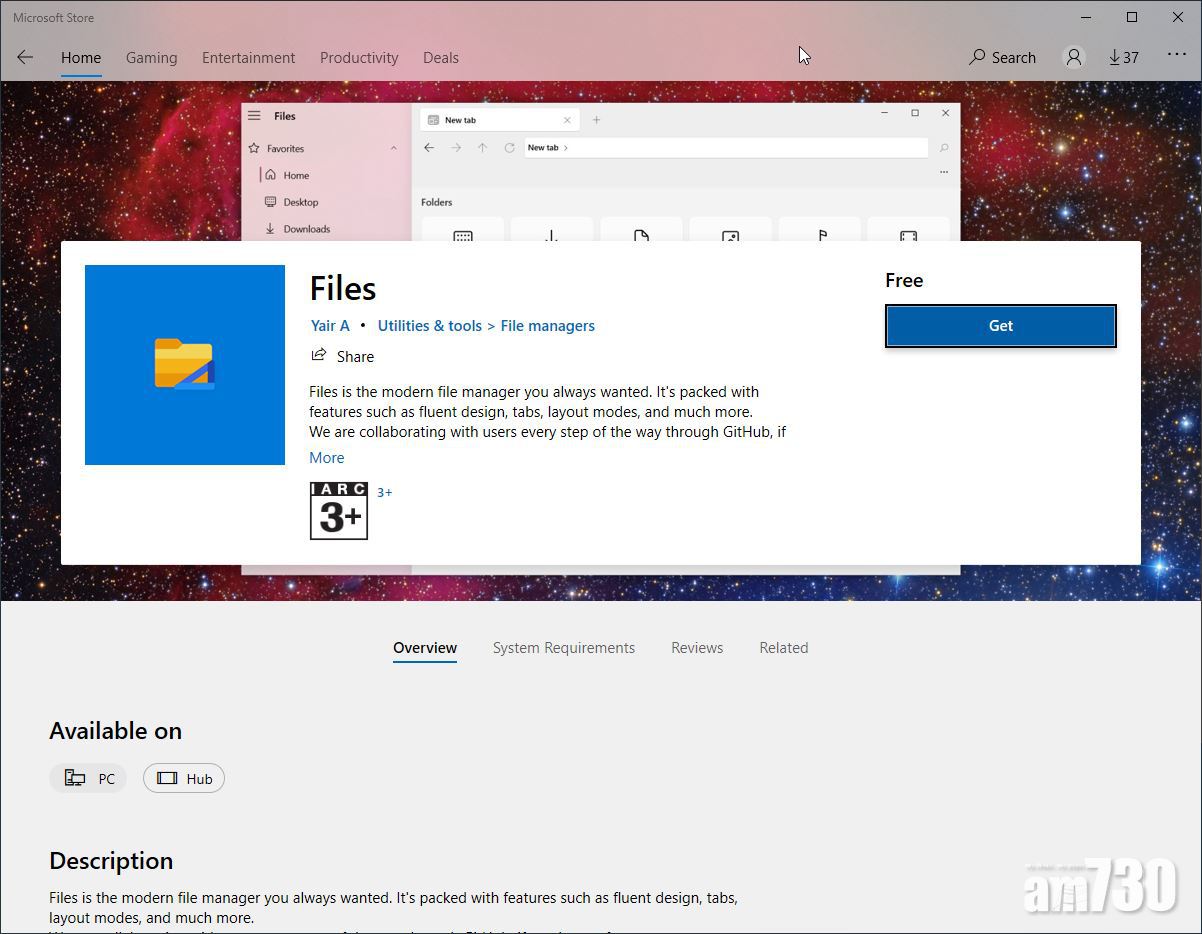
Task: Switch to the Reviews tab
Action: [697, 647]
